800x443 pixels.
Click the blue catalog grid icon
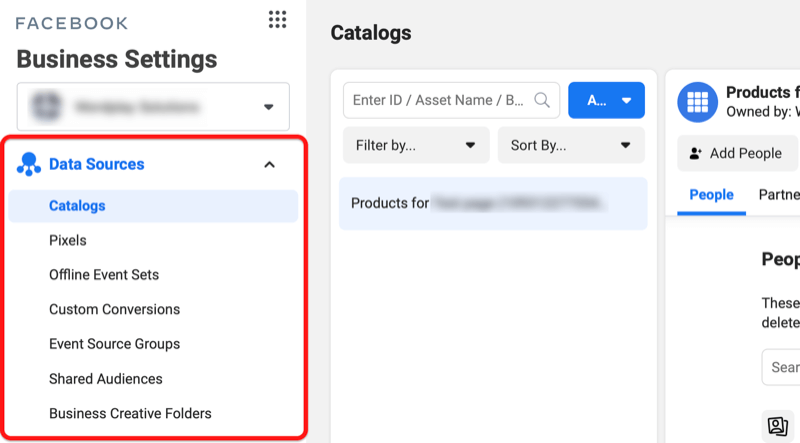click(697, 102)
